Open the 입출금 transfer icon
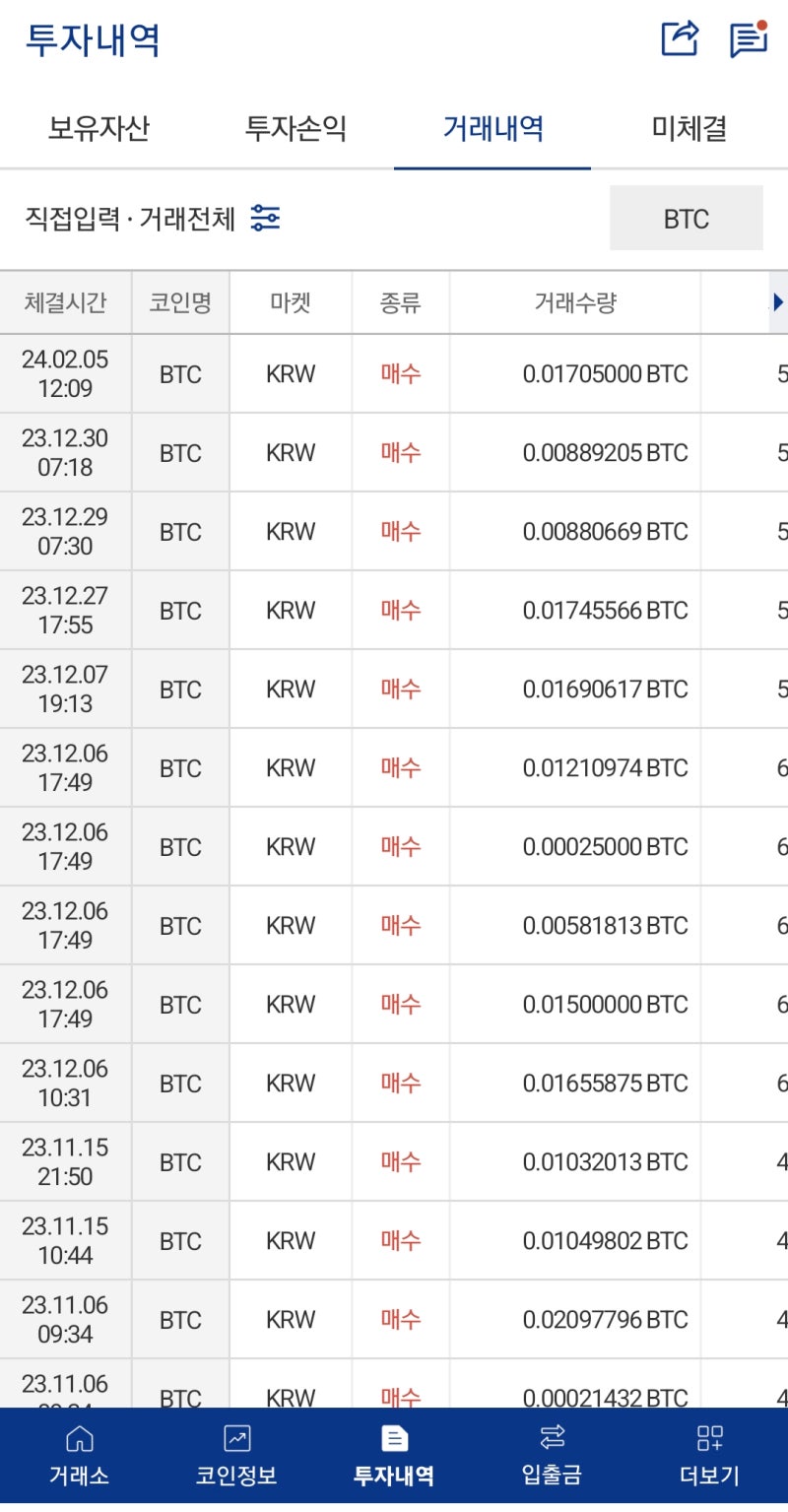This screenshot has width=788, height=1512. pyautogui.click(x=552, y=1439)
